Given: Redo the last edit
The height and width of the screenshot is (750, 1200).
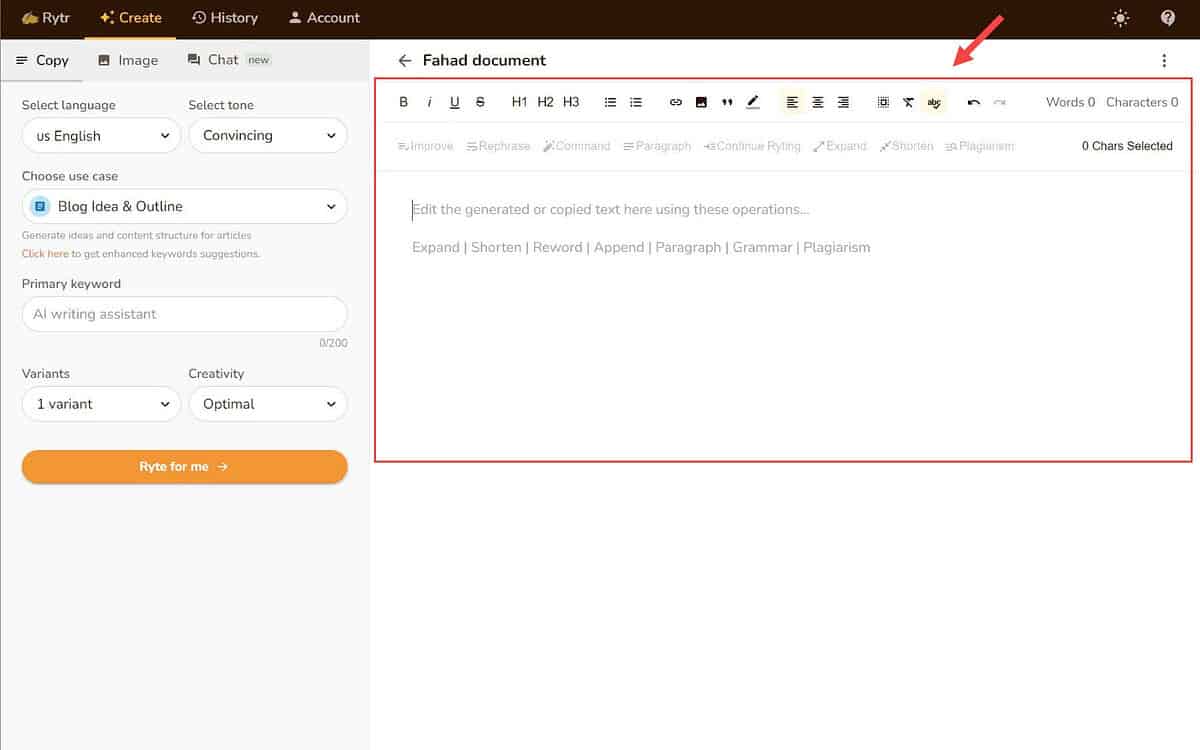Looking at the screenshot, I should pyautogui.click(x=999, y=102).
